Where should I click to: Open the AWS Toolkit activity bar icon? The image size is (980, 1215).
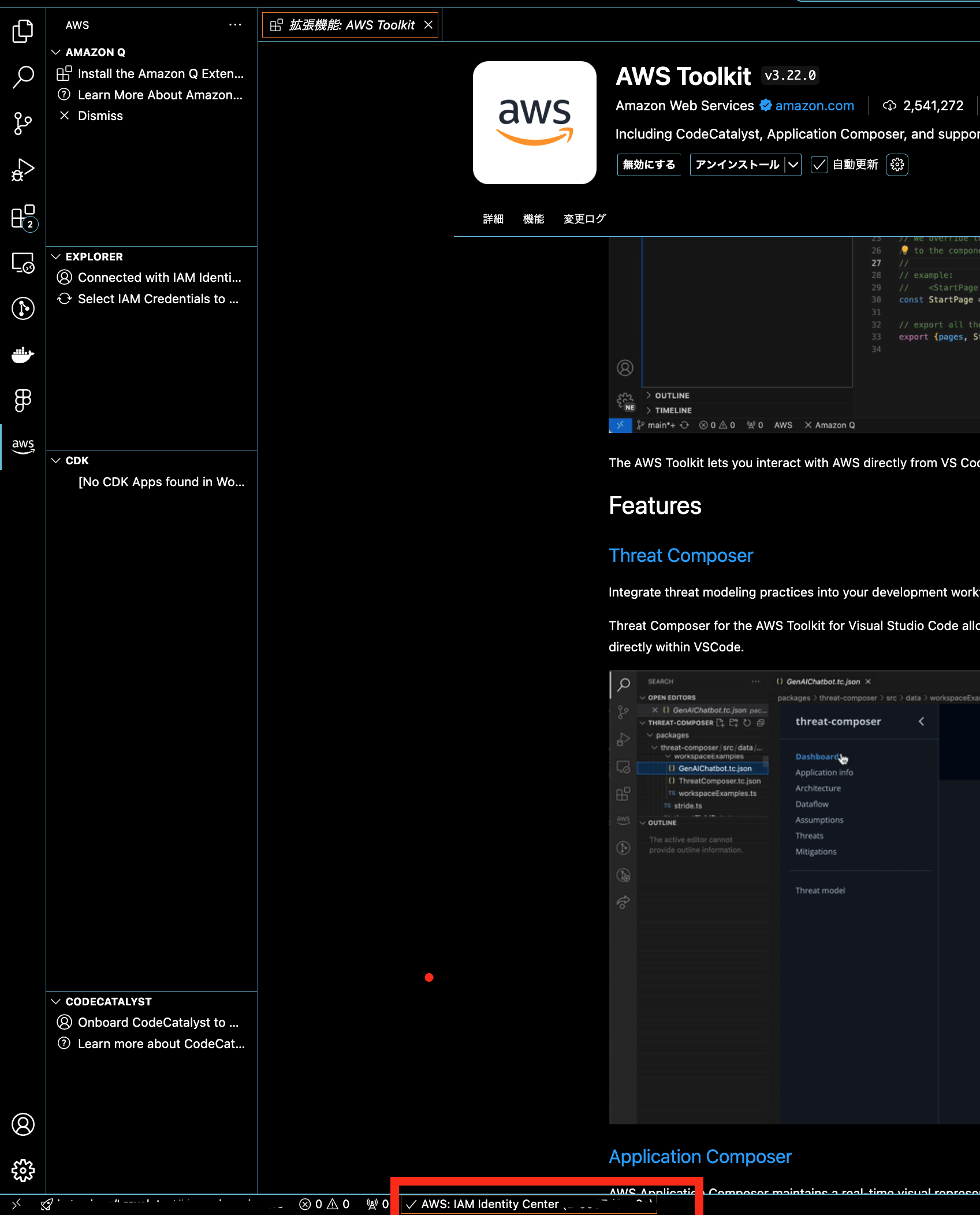click(23, 446)
